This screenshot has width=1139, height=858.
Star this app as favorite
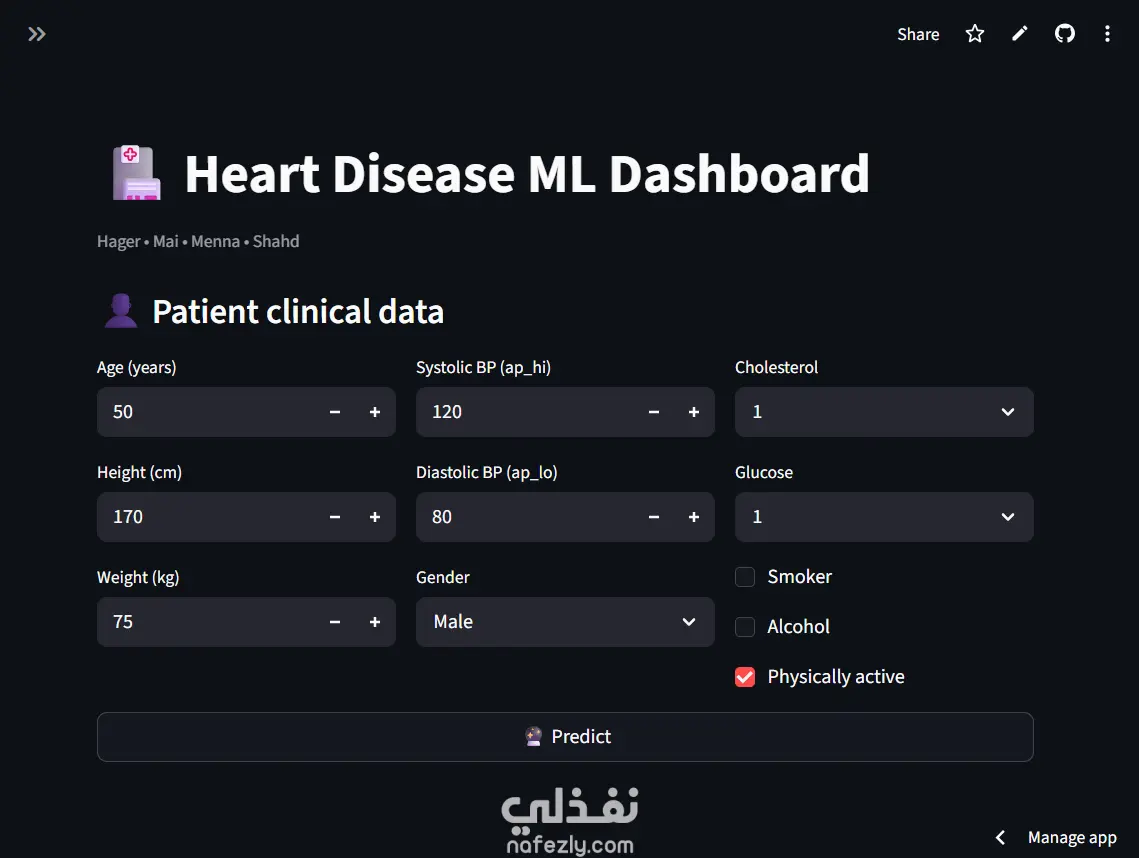(x=975, y=34)
